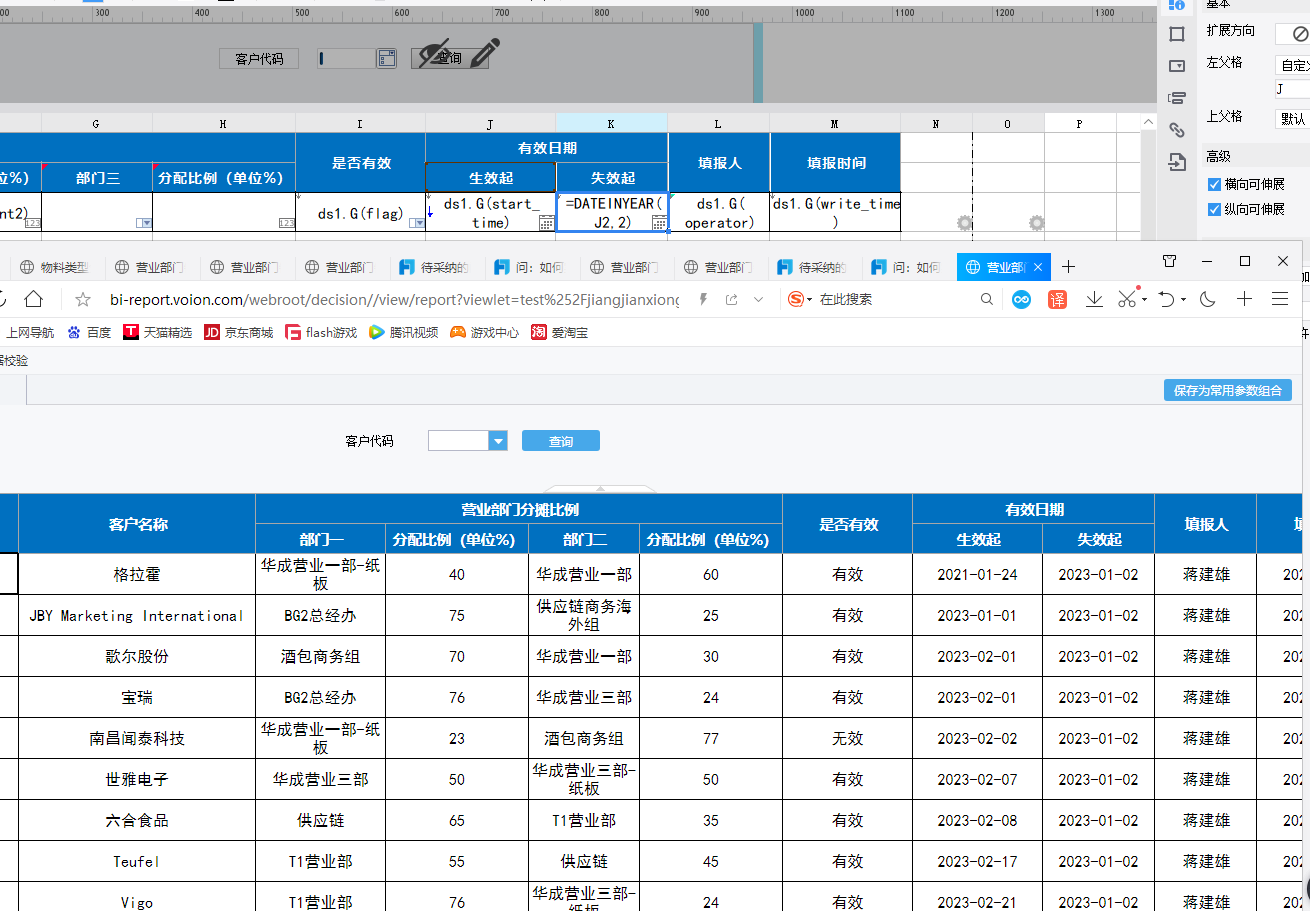Click the share icon in address bar
1310x911 pixels.
[732, 299]
